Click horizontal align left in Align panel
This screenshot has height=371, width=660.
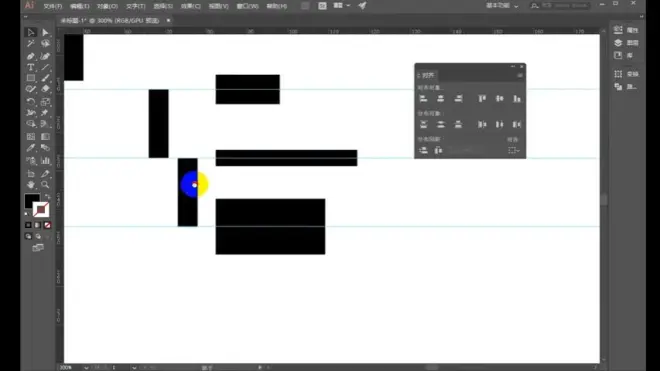[423, 99]
